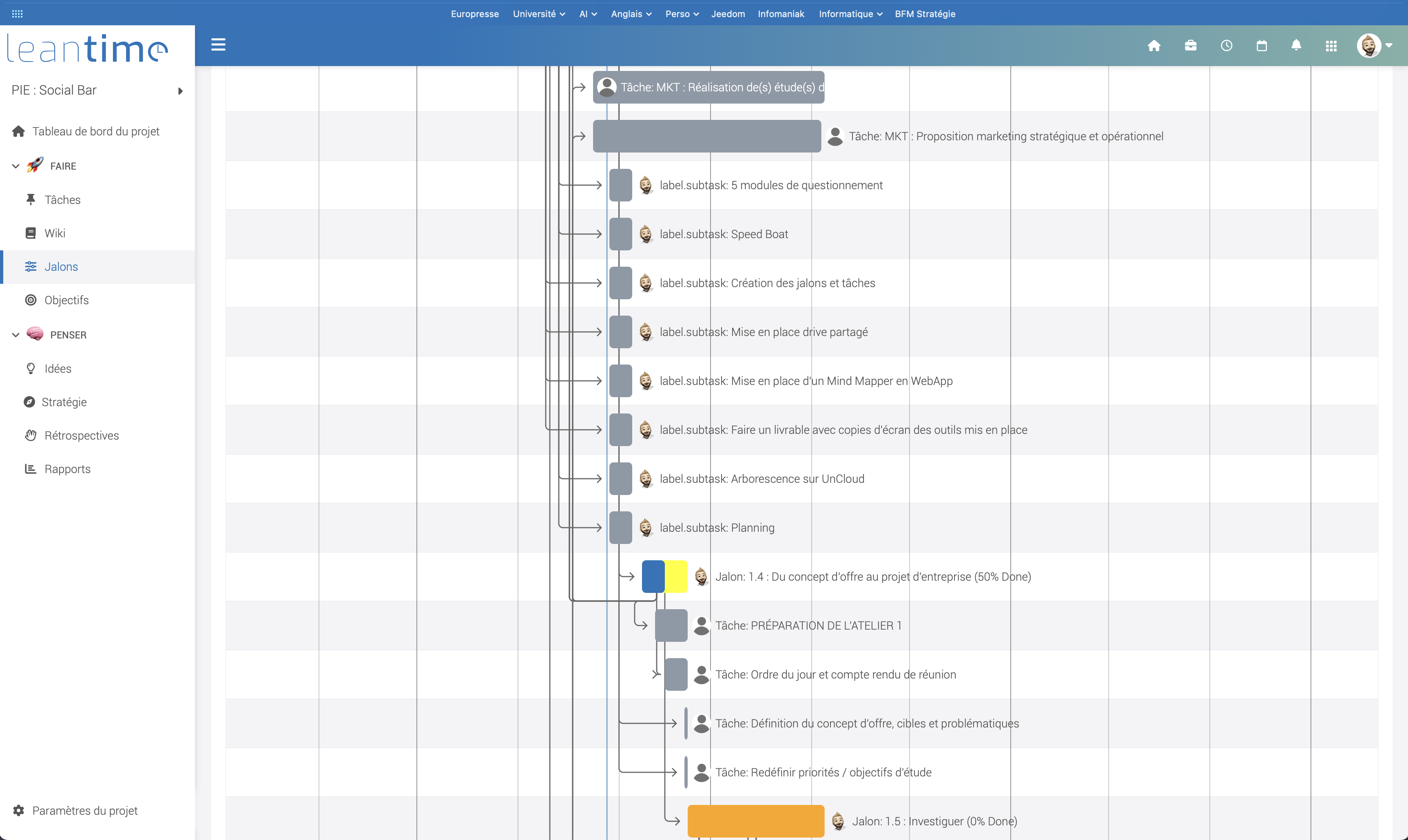This screenshot has height=840, width=1408.
Task: Open the calendar icon in top bar
Action: pos(1262,45)
